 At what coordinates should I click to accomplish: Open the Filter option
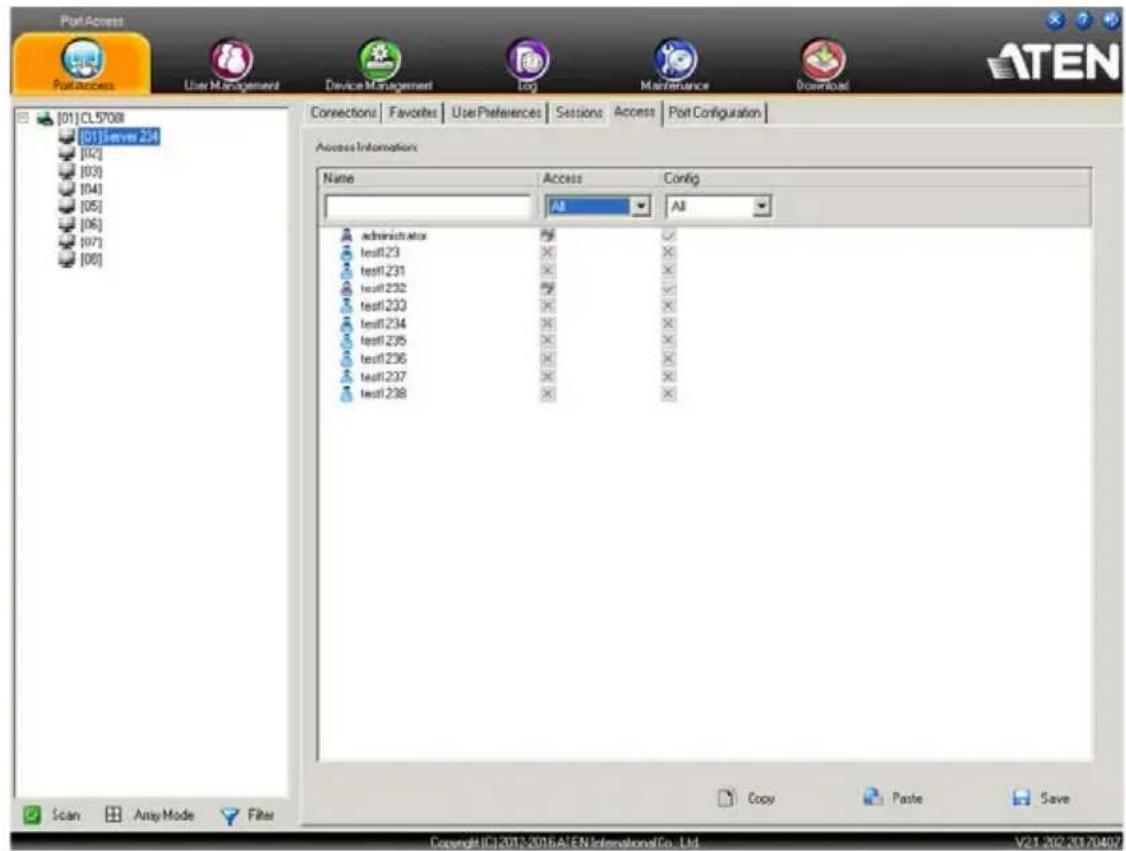click(247, 815)
